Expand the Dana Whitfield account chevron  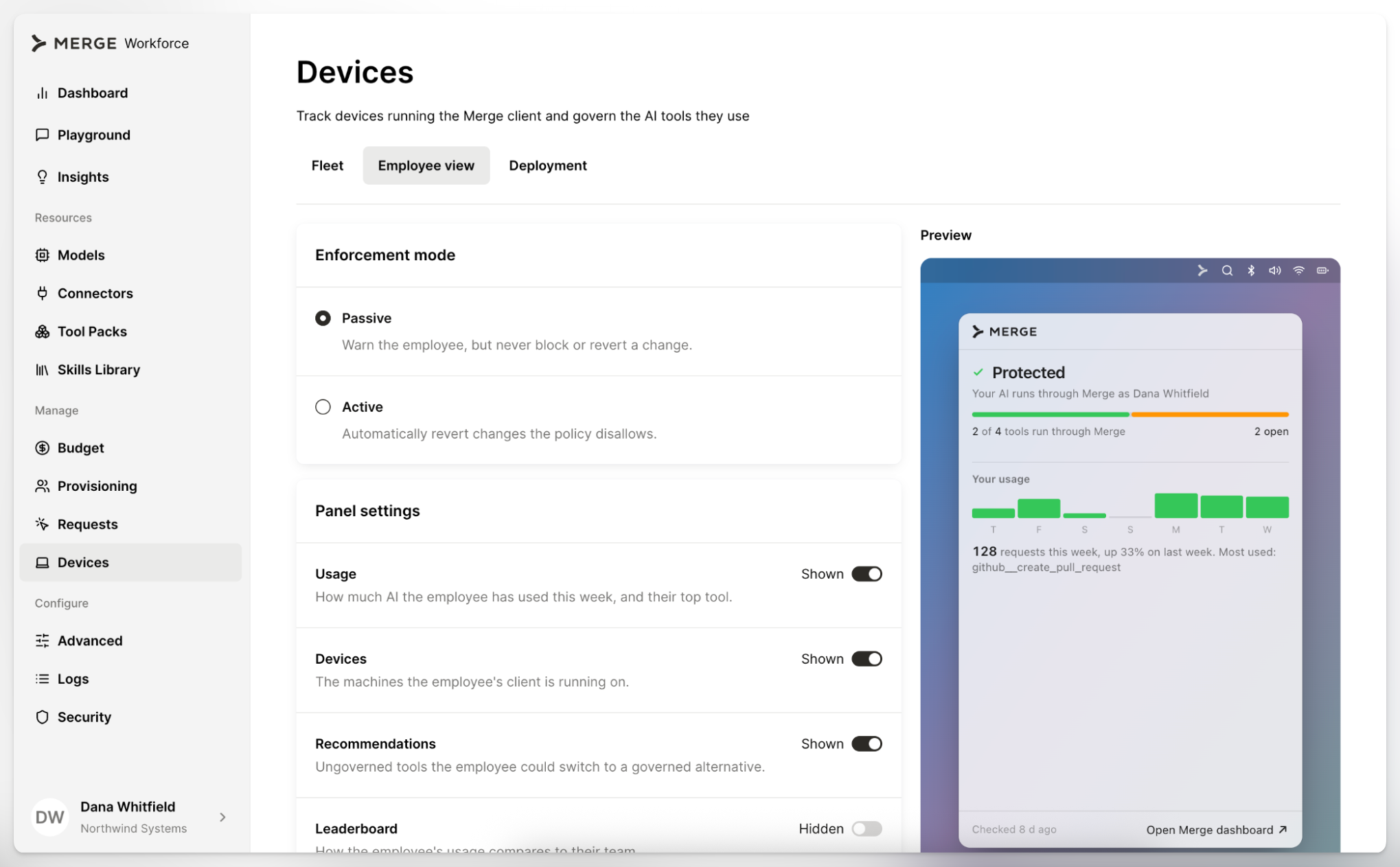(x=222, y=817)
